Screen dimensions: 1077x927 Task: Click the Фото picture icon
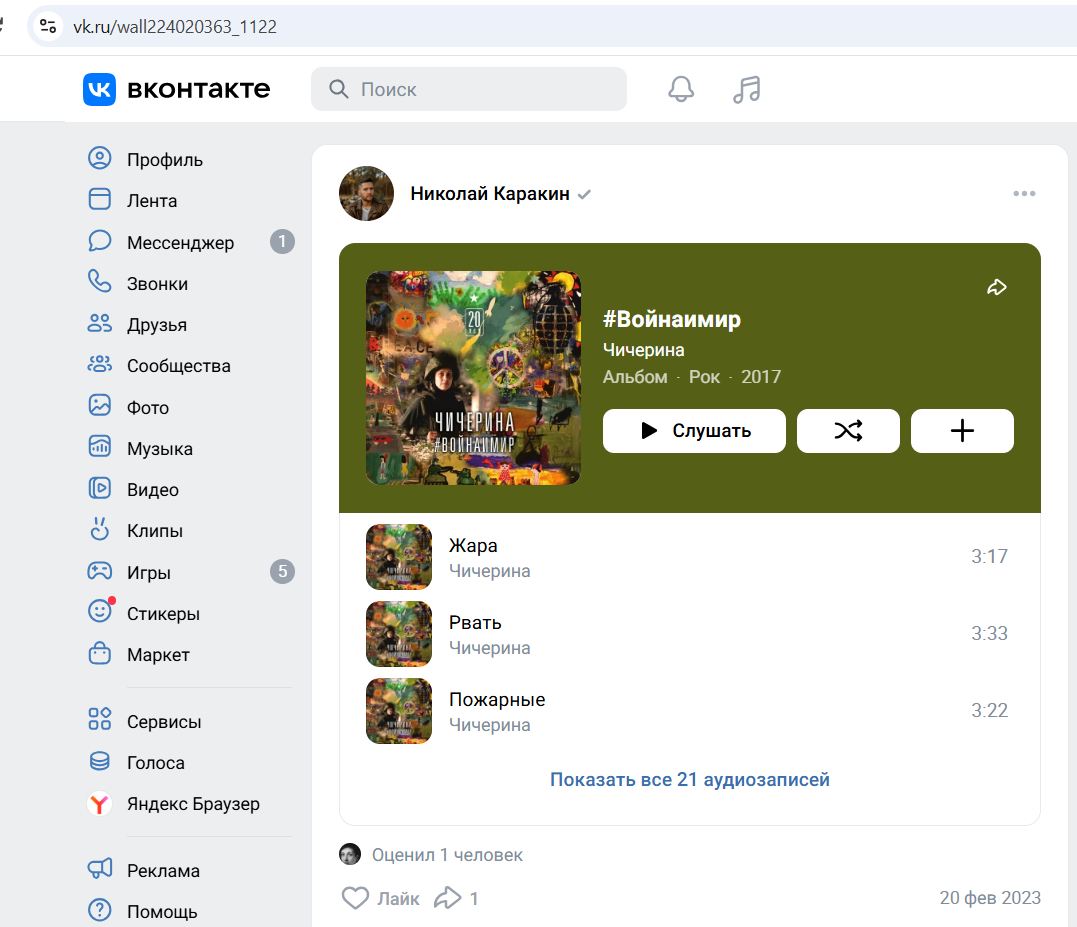(100, 405)
